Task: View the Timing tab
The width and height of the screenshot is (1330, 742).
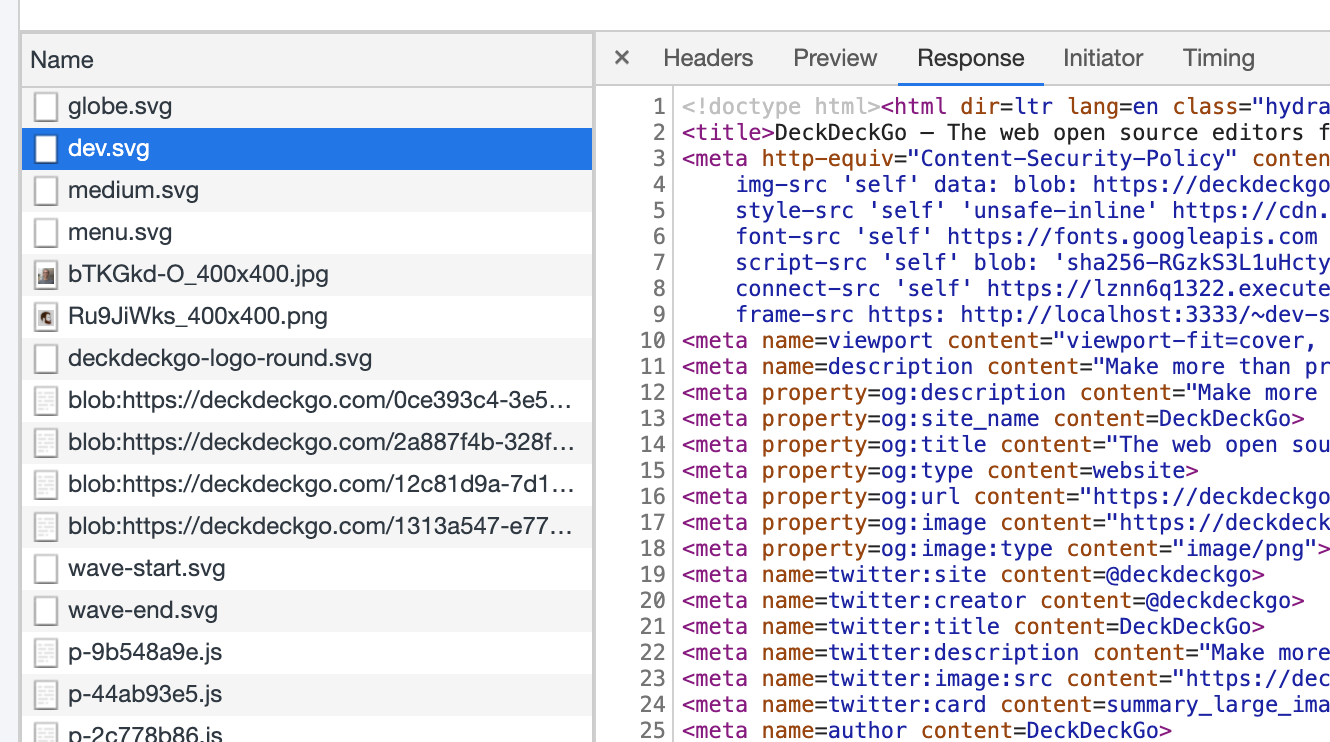Action: pyautogui.click(x=1218, y=58)
